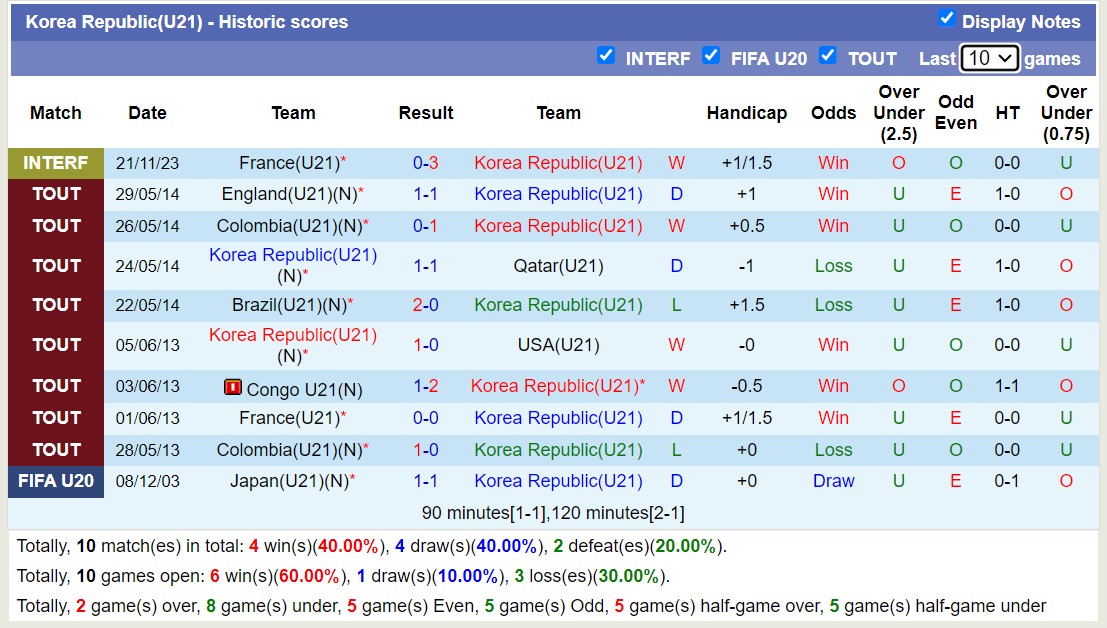Uncheck the FIFA U20 filter checkbox
Screen dimensions: 1107x628
[711, 55]
